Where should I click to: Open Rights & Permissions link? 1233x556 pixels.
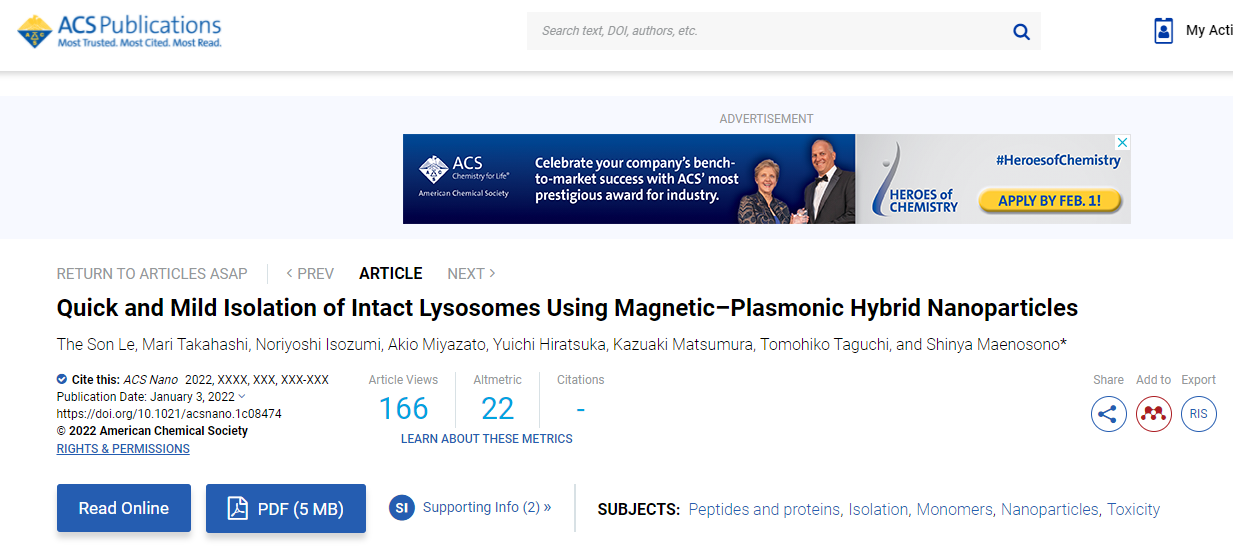tap(123, 449)
